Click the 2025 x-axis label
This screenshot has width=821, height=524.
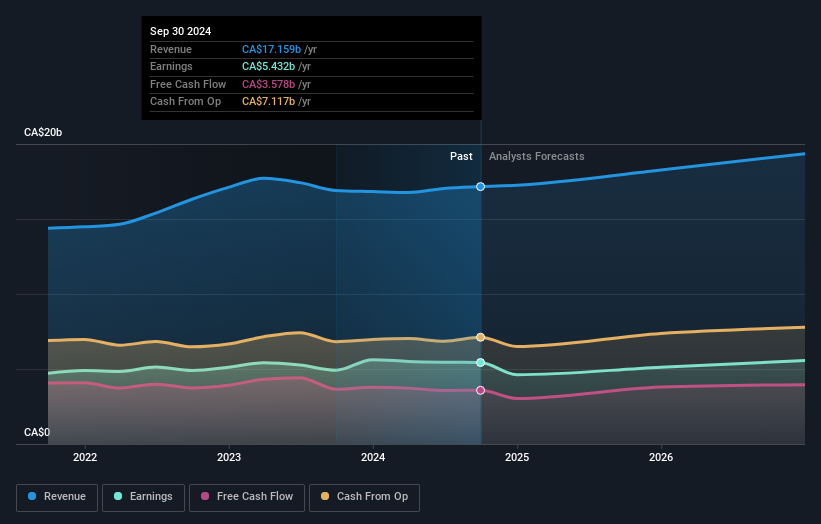tap(517, 458)
